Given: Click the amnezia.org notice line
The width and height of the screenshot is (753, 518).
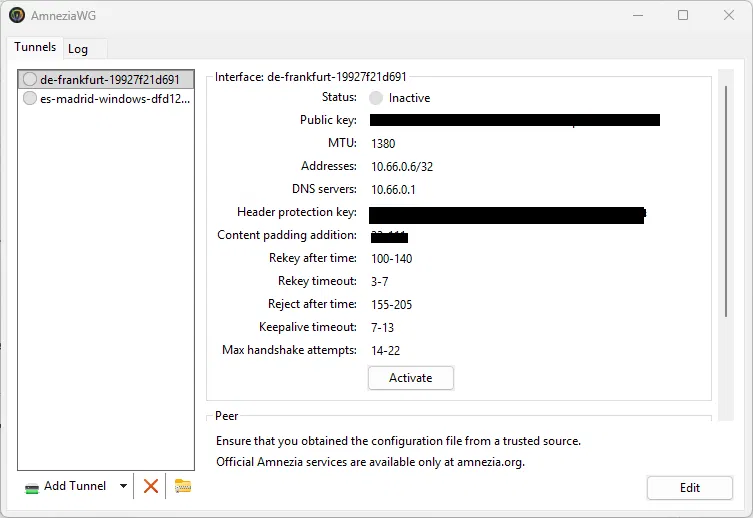Looking at the screenshot, I should coord(370,462).
